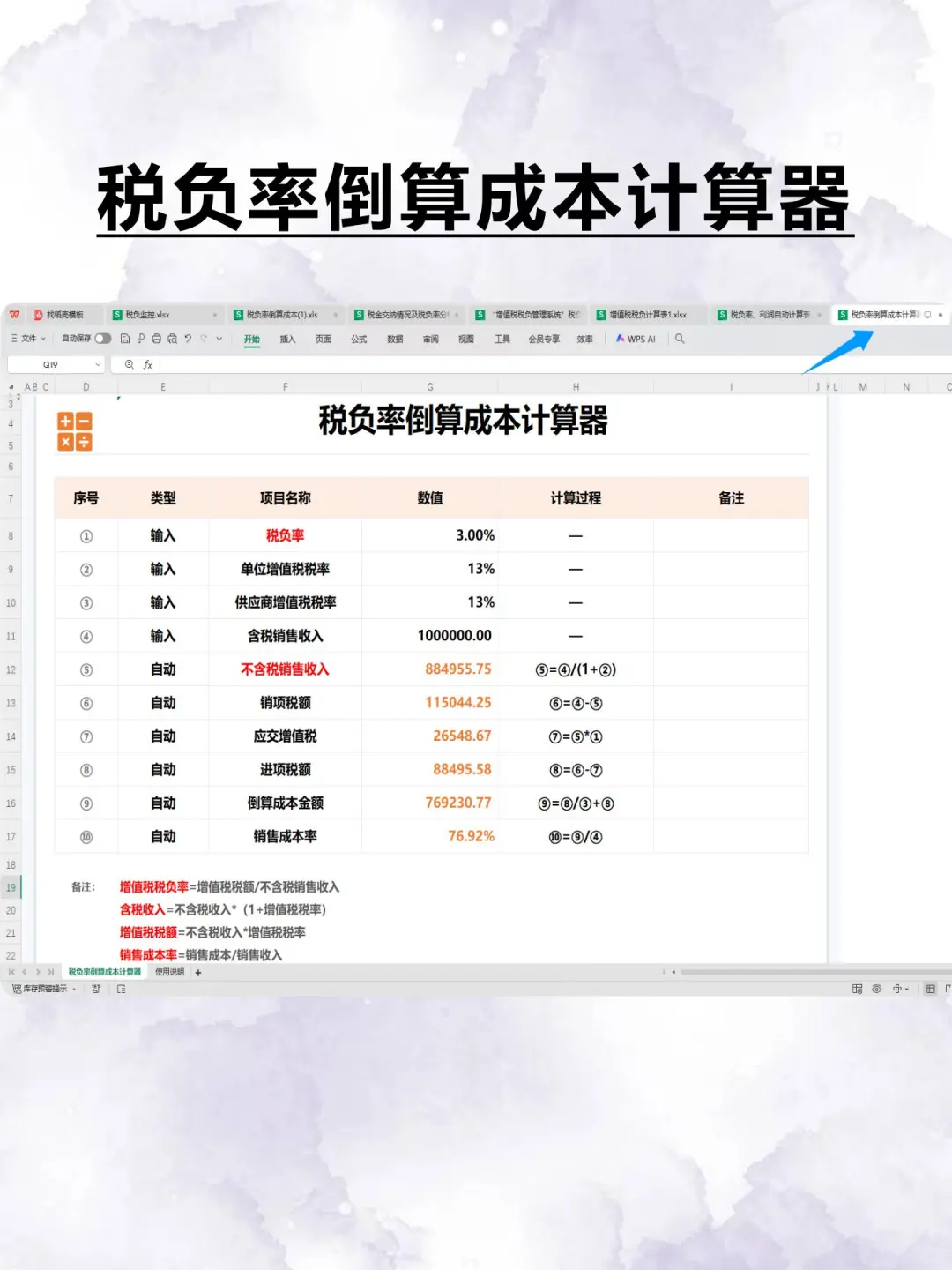This screenshot has height=1270, width=952.
Task: Open the search magnifier in the ribbon
Action: click(680, 340)
